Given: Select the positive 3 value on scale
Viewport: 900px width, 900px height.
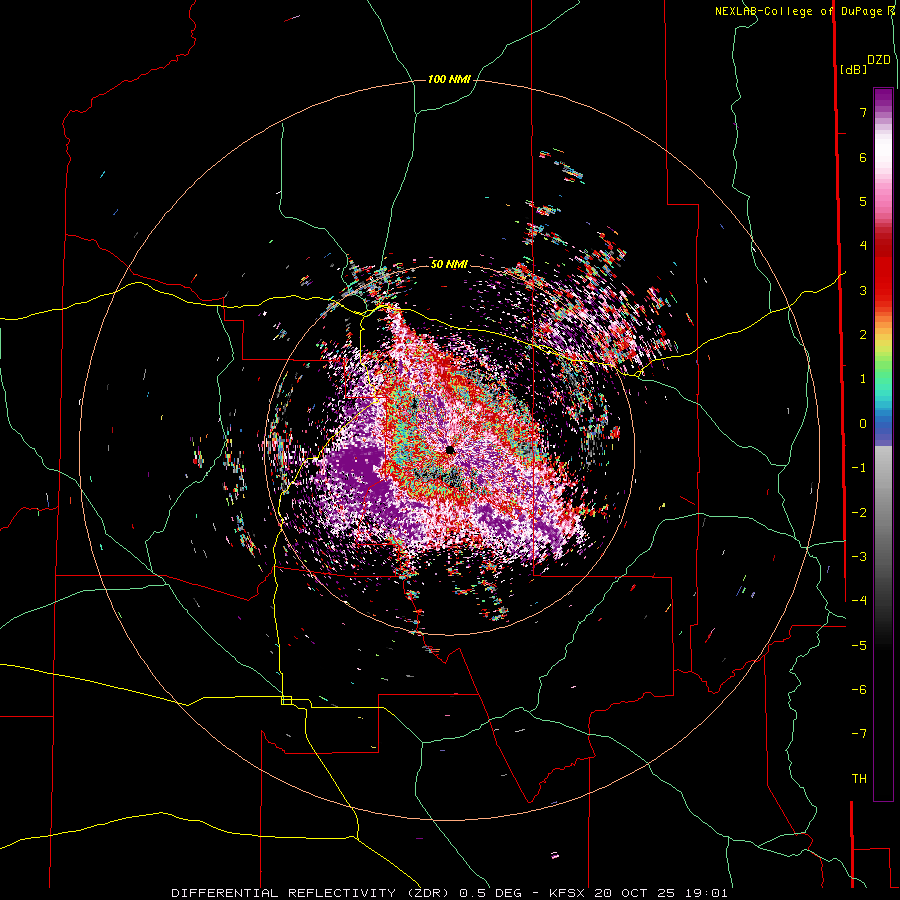Looking at the screenshot, I should [863, 290].
